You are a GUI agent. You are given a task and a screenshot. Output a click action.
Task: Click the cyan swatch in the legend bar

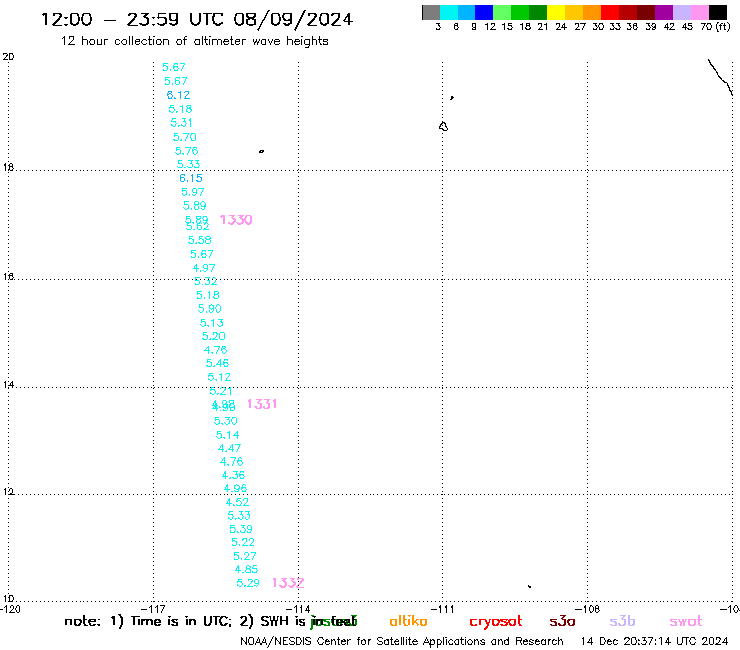[449, 12]
